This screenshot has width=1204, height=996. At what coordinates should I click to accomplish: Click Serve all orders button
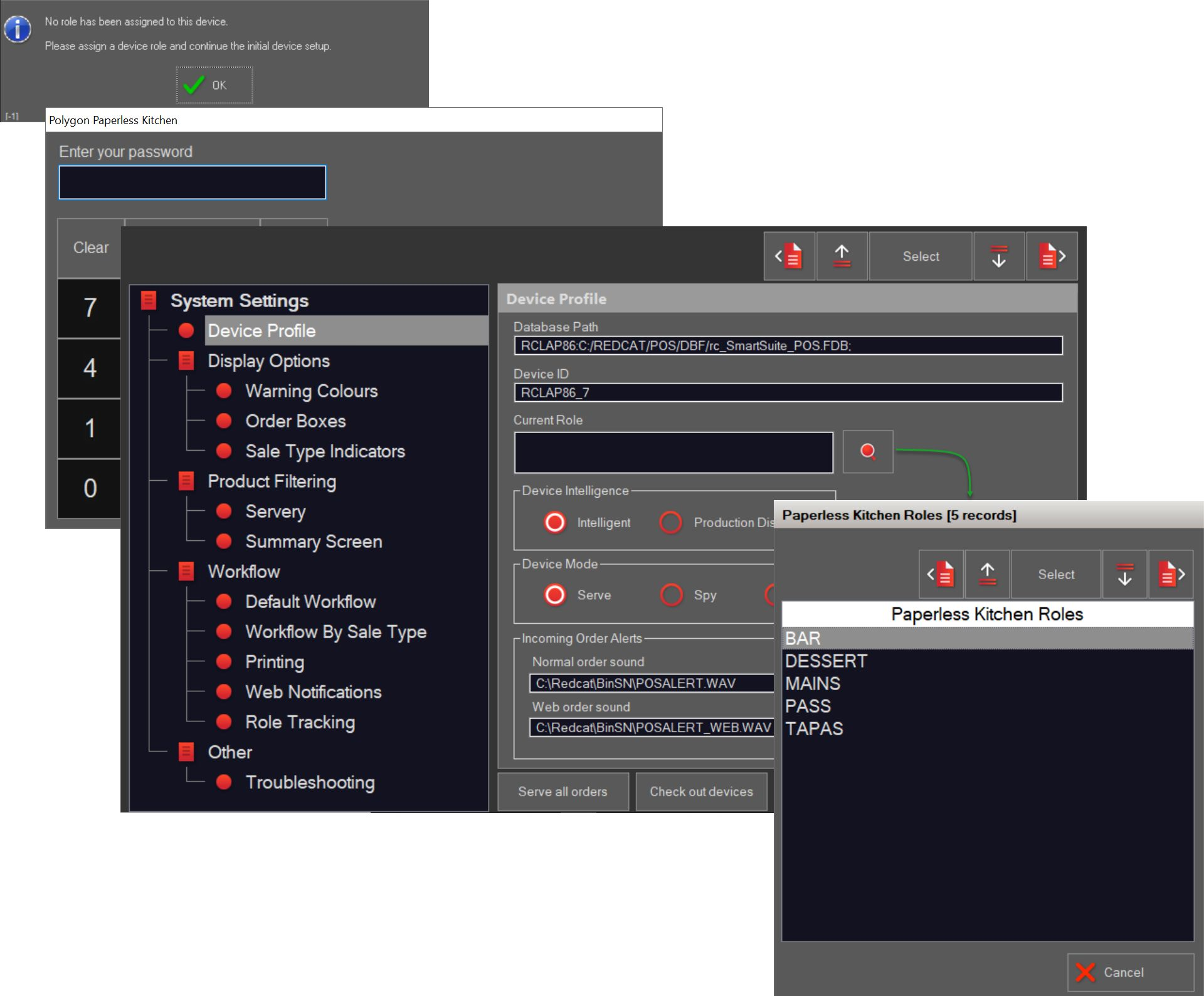[562, 792]
